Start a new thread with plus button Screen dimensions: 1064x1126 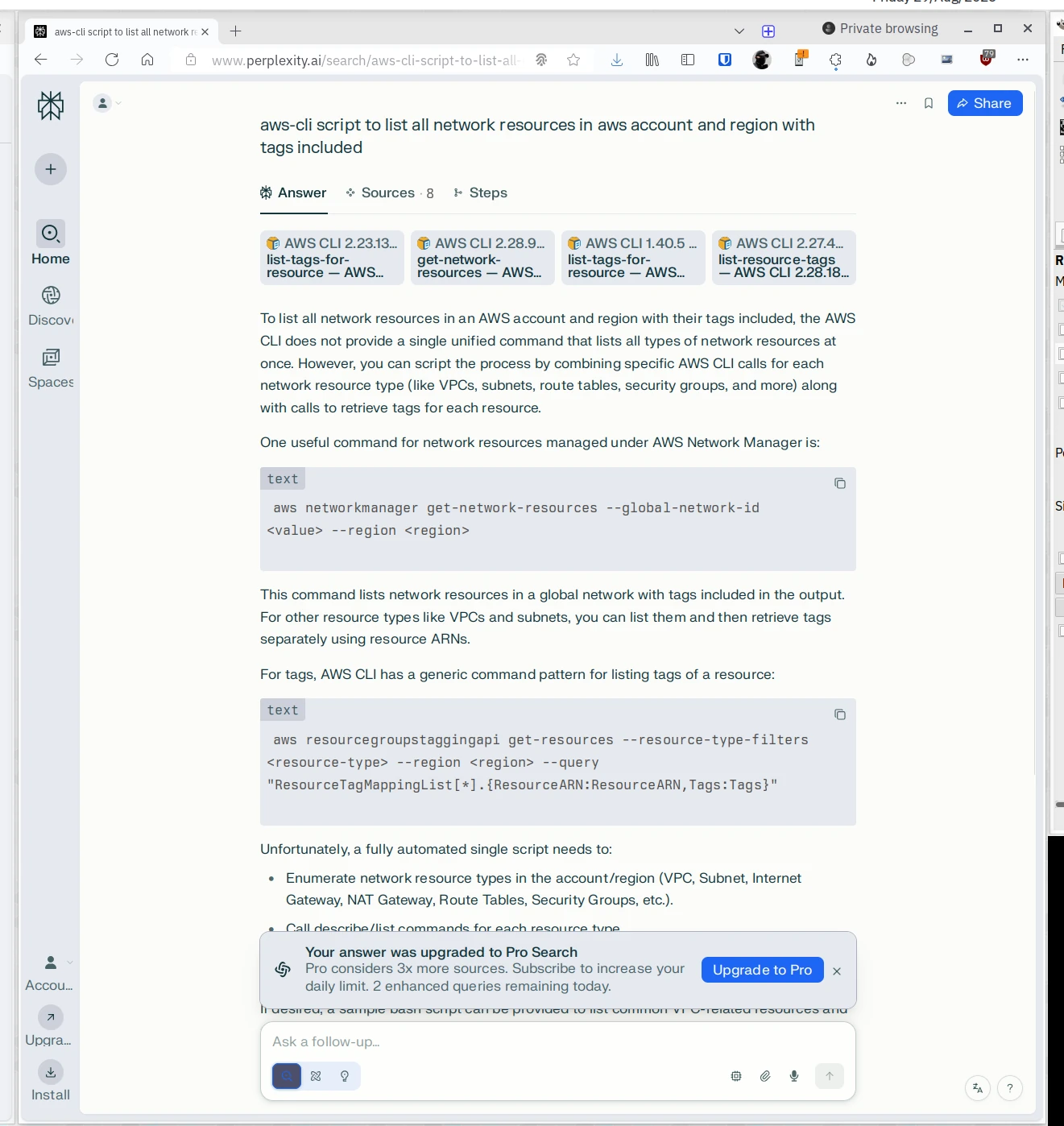(x=51, y=169)
